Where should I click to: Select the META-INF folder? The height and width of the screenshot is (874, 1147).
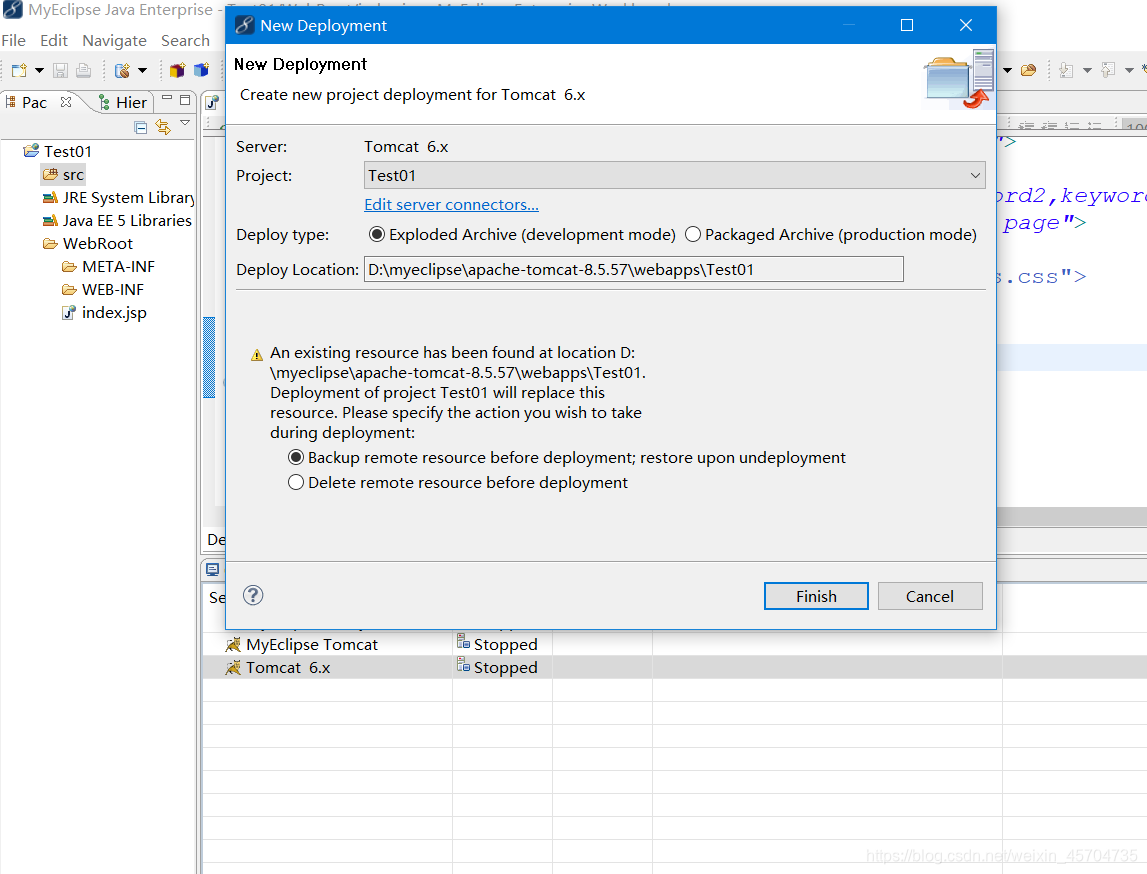(x=108, y=267)
